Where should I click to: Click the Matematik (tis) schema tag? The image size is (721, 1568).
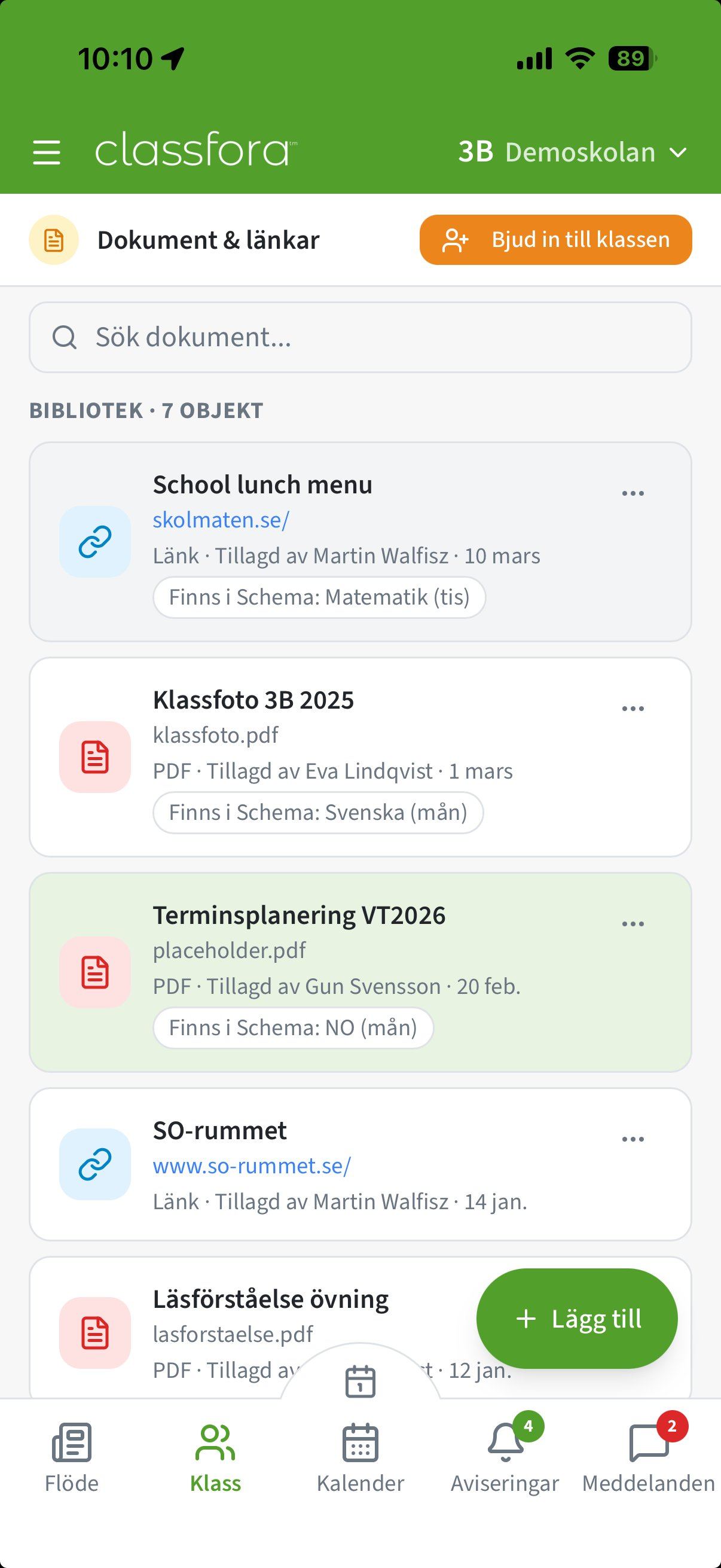point(319,598)
